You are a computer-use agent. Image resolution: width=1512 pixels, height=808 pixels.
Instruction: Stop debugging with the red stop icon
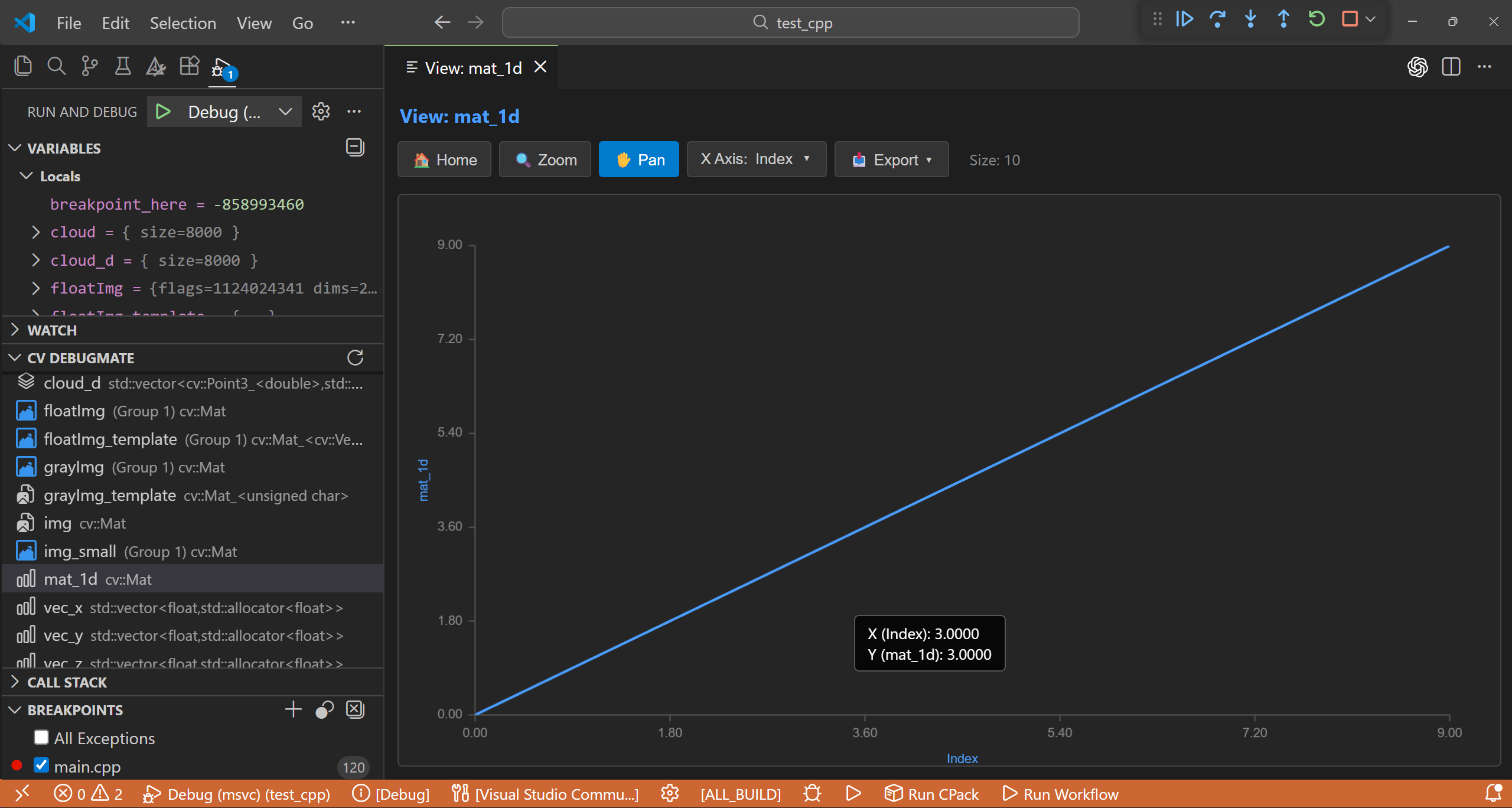[x=1349, y=19]
